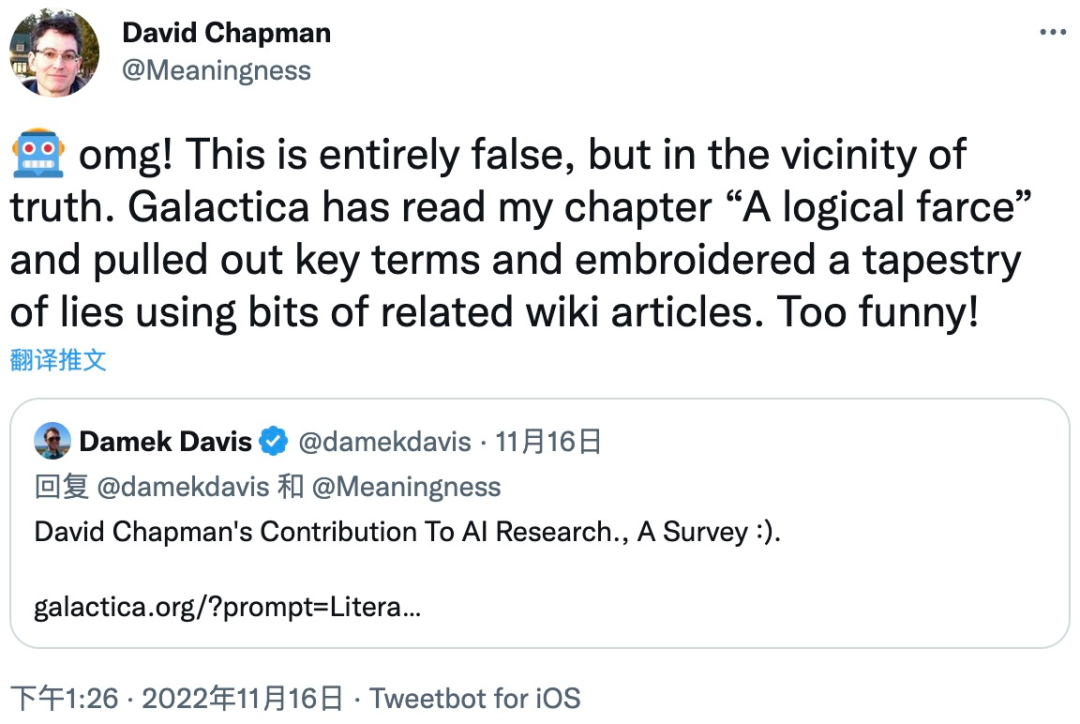Select main tweet text mentioning Galactica
Viewport: 1080px width, 724px height.
pyautogui.click(x=521, y=233)
